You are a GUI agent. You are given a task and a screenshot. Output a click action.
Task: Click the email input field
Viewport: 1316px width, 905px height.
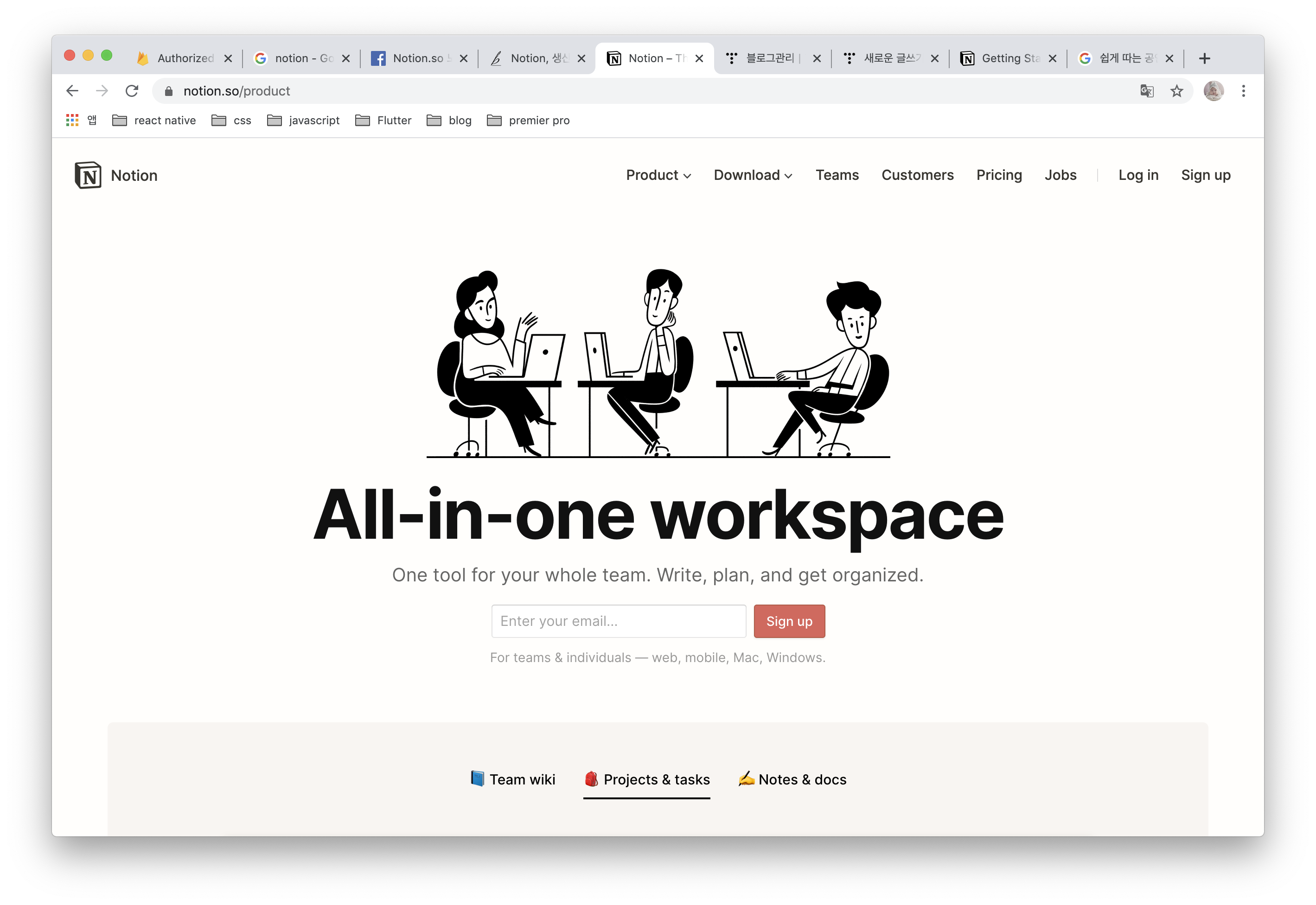pyautogui.click(x=618, y=621)
